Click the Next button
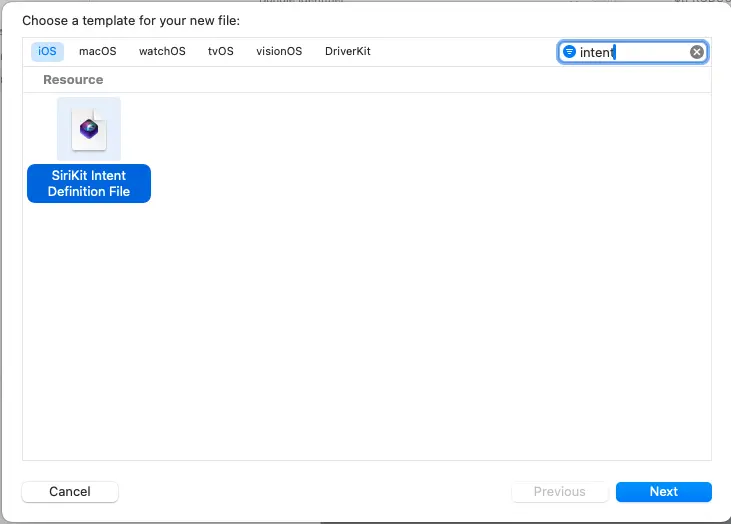The height and width of the screenshot is (524, 731). tap(663, 491)
